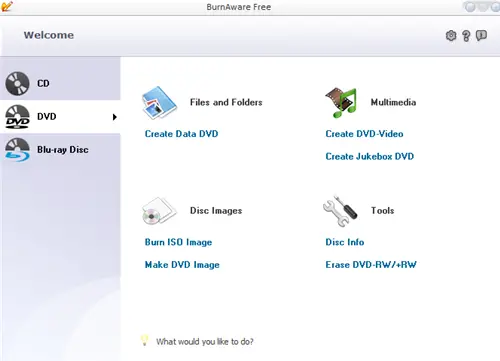The width and height of the screenshot is (500, 361).
Task: Open help using the question mark icon
Action: [466, 35]
